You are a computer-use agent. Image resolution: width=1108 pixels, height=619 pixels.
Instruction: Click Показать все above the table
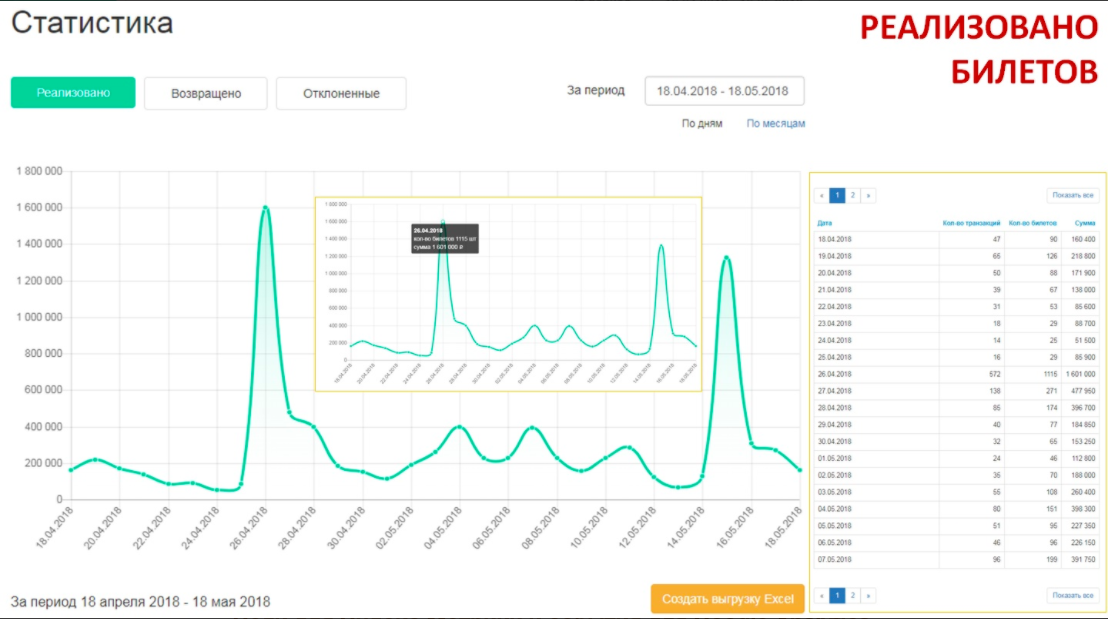click(x=1072, y=196)
